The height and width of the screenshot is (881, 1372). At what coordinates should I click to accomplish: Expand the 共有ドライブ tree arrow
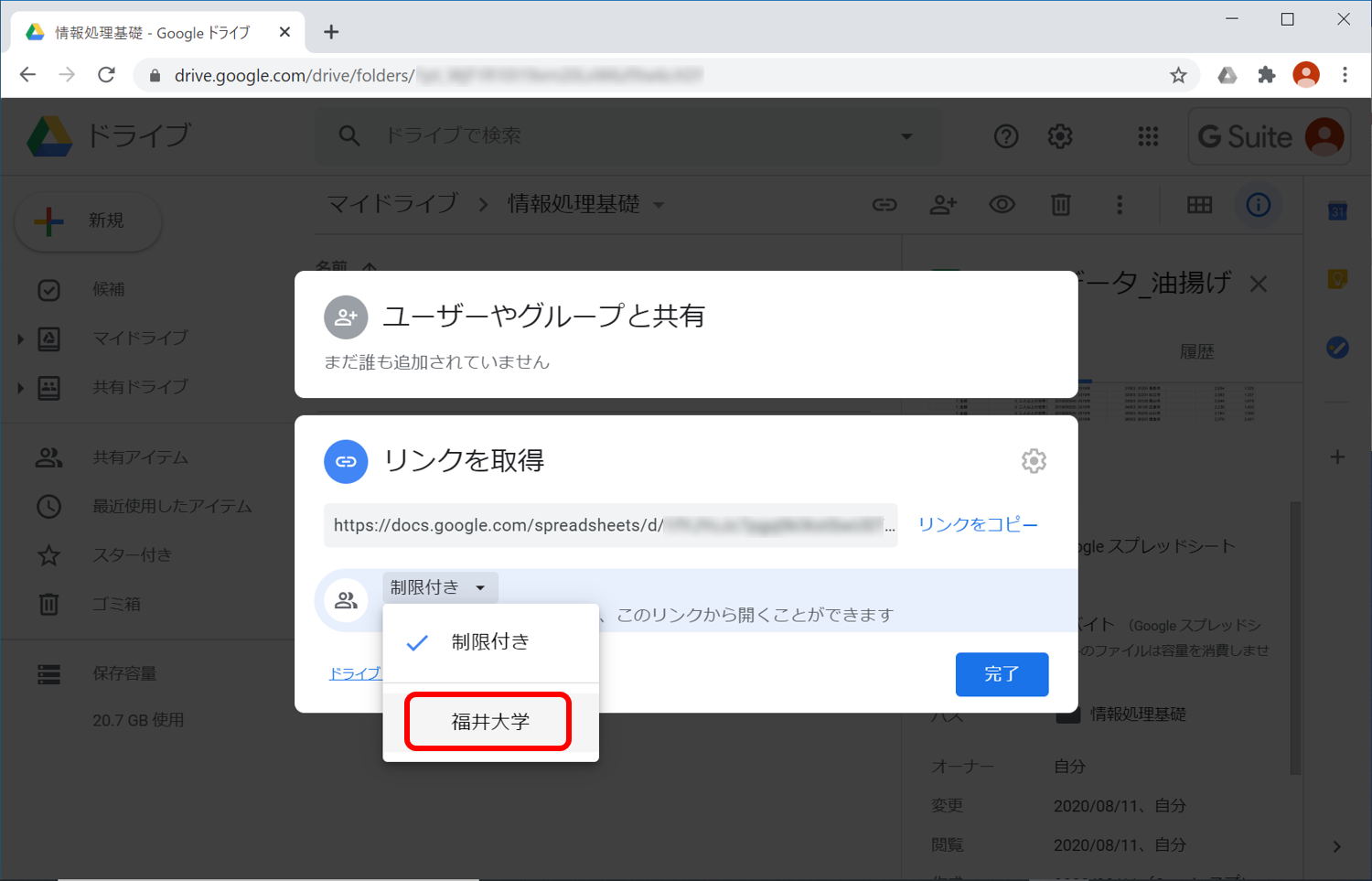(20, 388)
